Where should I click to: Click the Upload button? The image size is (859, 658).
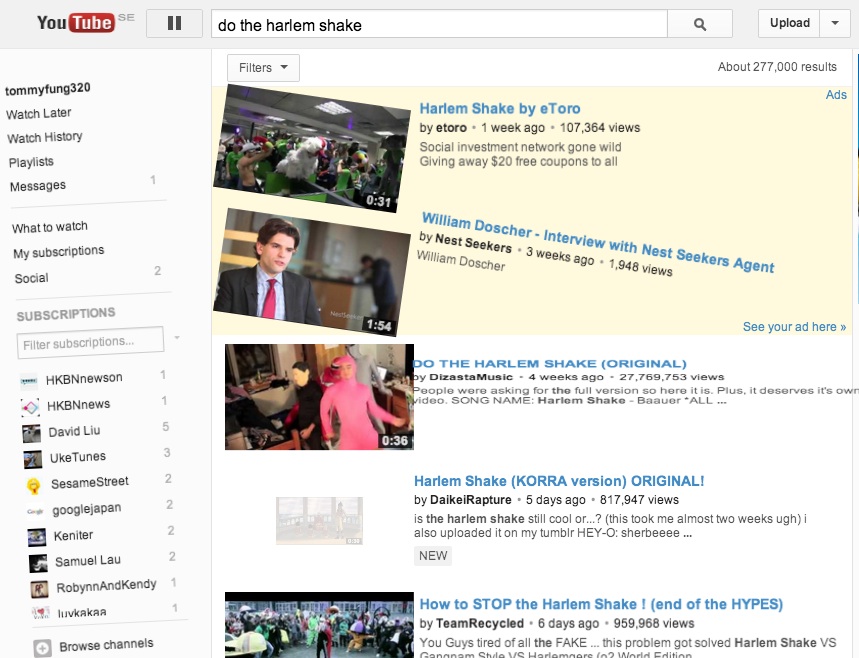789,23
